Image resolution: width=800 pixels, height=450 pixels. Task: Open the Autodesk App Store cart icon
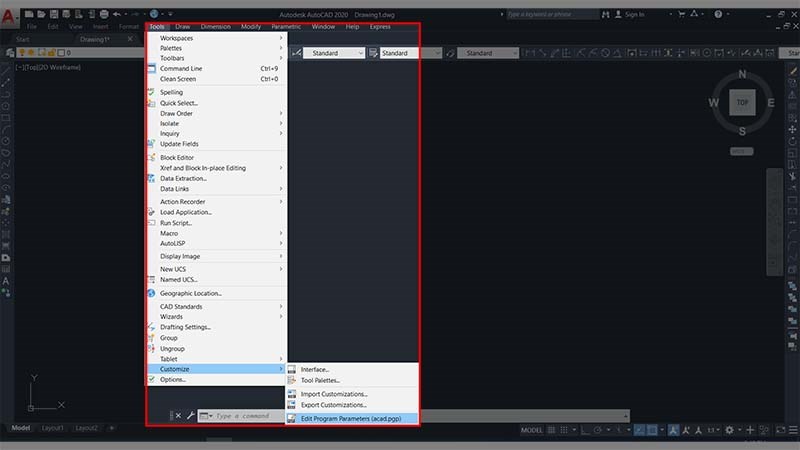[x=681, y=14]
